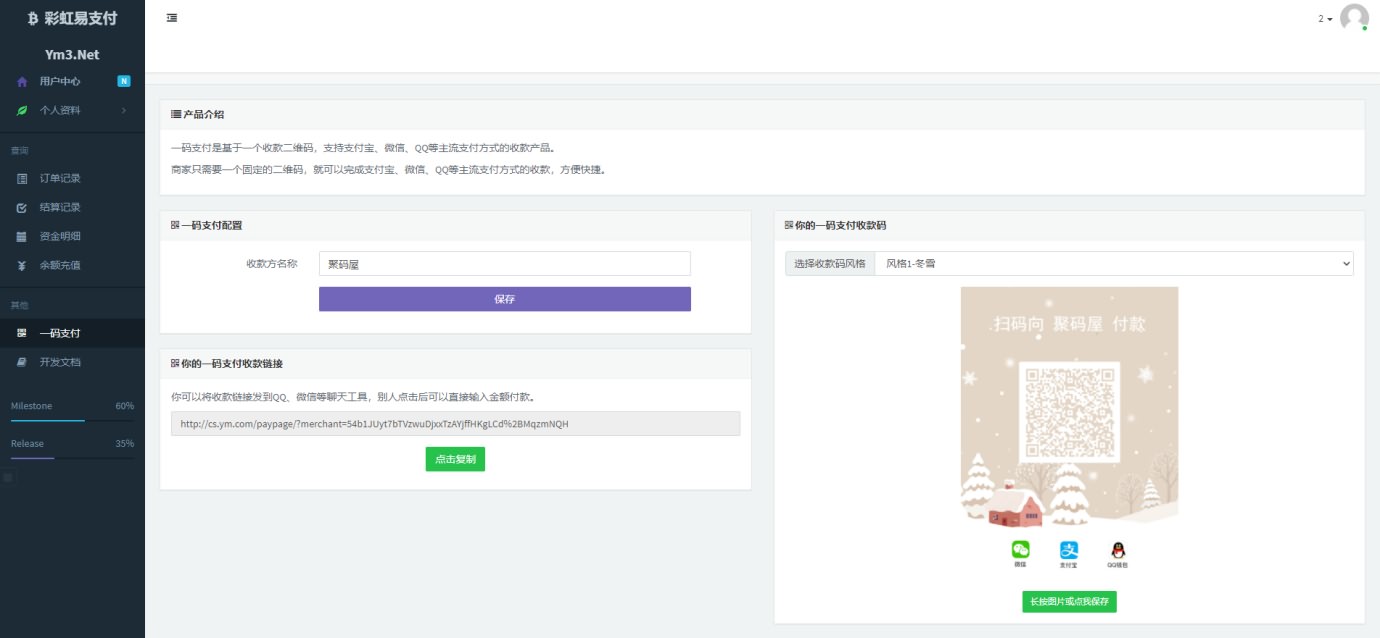
Task: Click the Alipay icon under the QR poster
Action: point(1069,549)
